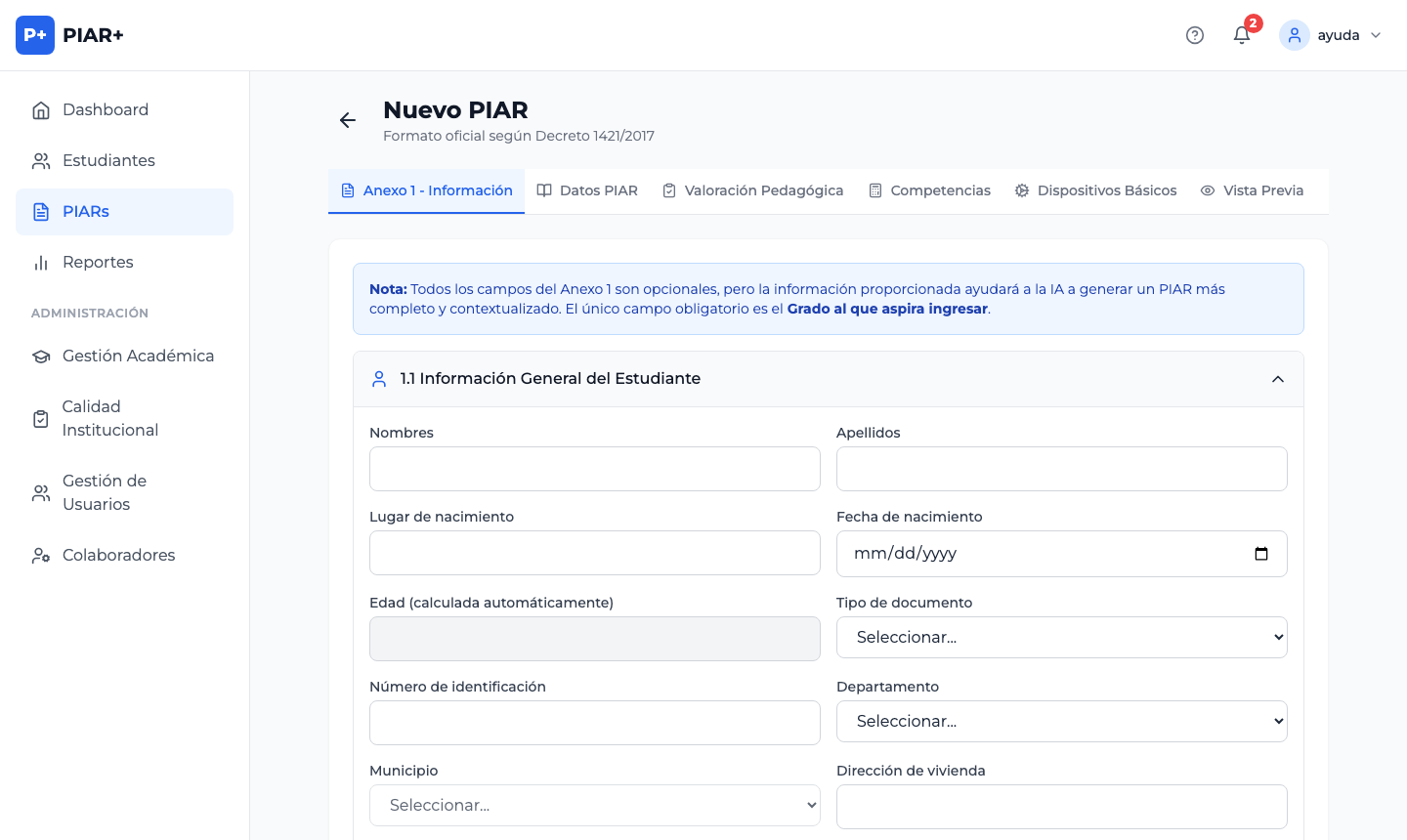Go to Estudiantes in the sidebar
Screen dimensions: 1407x840
108,160
